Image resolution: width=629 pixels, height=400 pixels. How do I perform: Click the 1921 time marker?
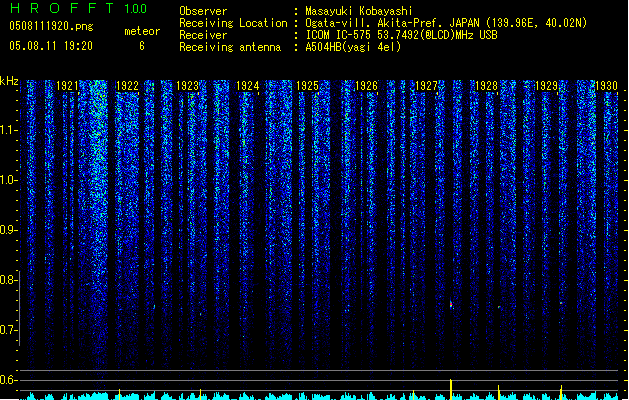click(67, 86)
